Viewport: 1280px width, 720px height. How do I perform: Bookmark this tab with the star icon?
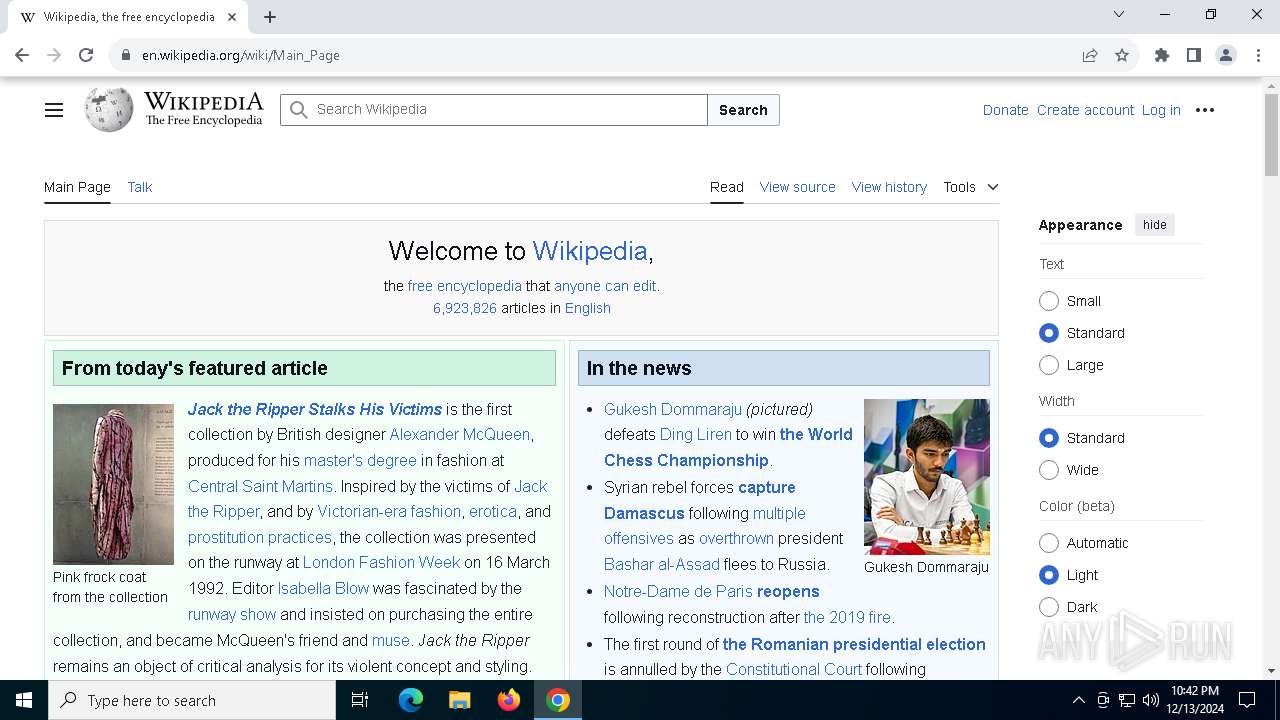[x=1122, y=55]
